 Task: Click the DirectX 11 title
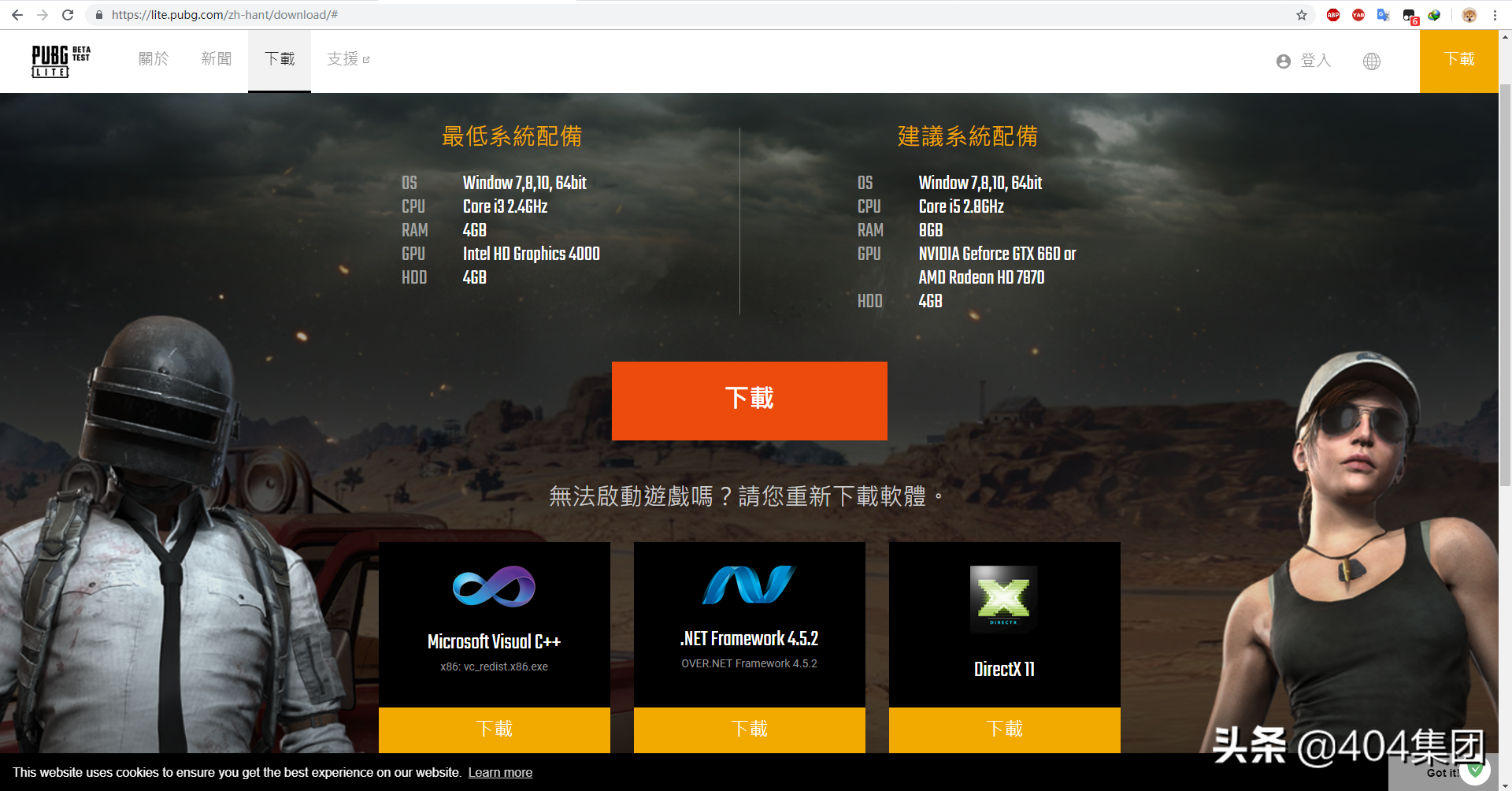click(1005, 670)
